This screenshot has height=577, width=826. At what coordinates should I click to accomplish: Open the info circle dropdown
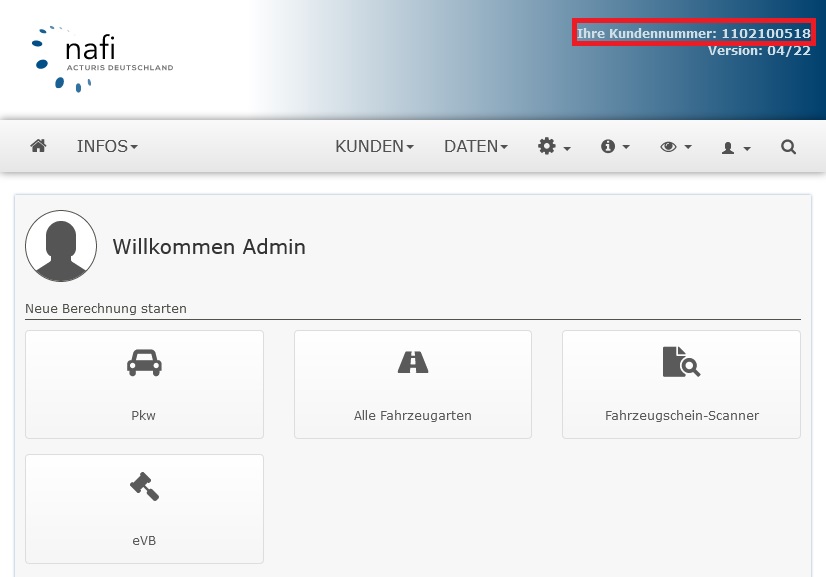coord(615,146)
